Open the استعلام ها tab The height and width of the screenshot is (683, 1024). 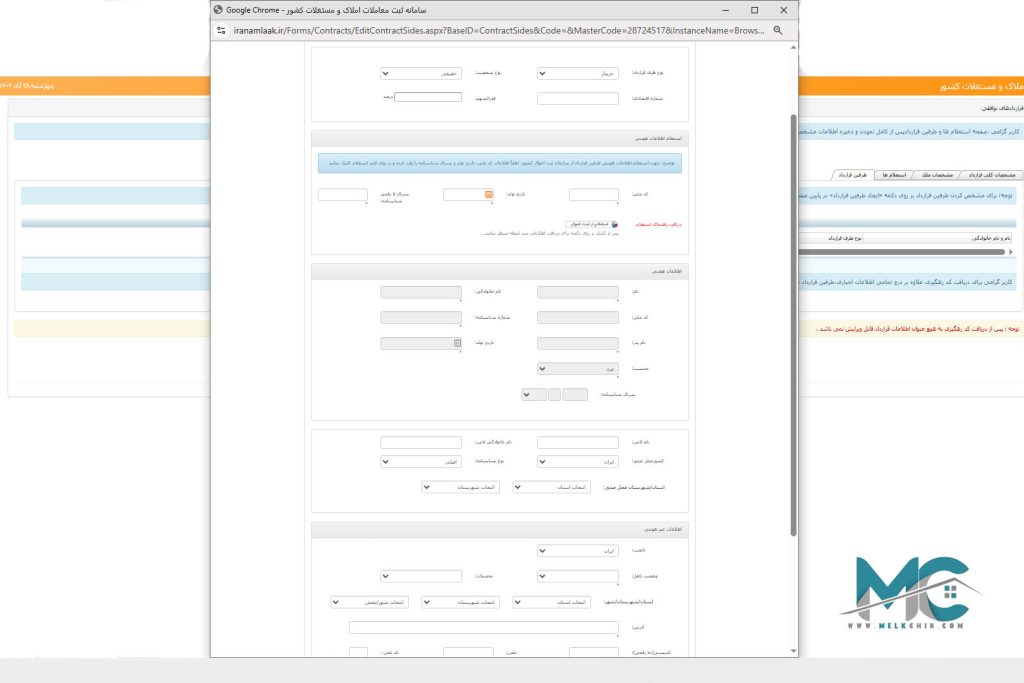(x=896, y=174)
